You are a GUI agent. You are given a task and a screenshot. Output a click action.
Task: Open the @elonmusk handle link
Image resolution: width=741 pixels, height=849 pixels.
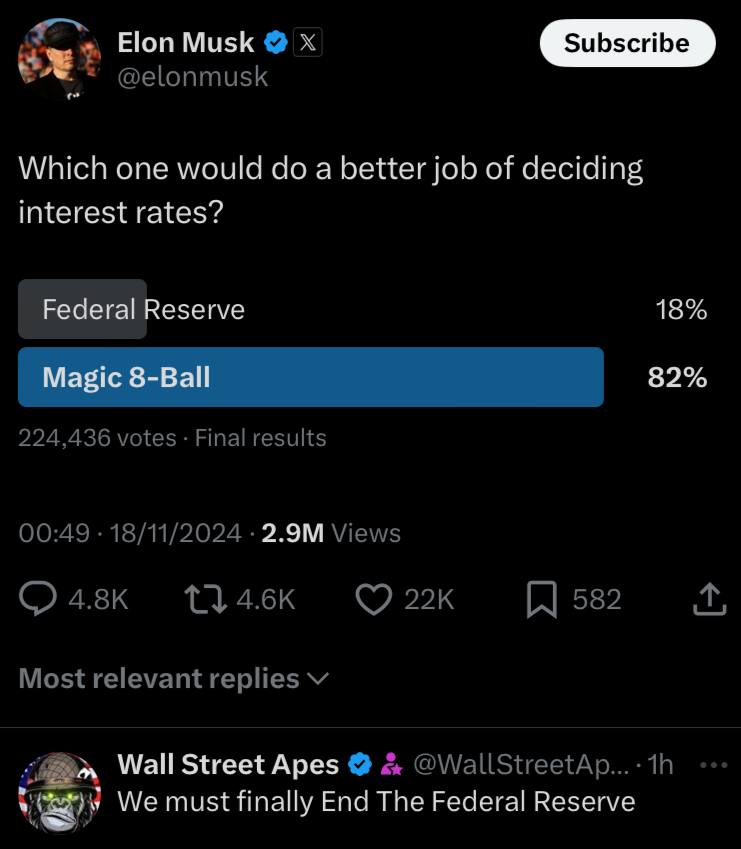193,76
